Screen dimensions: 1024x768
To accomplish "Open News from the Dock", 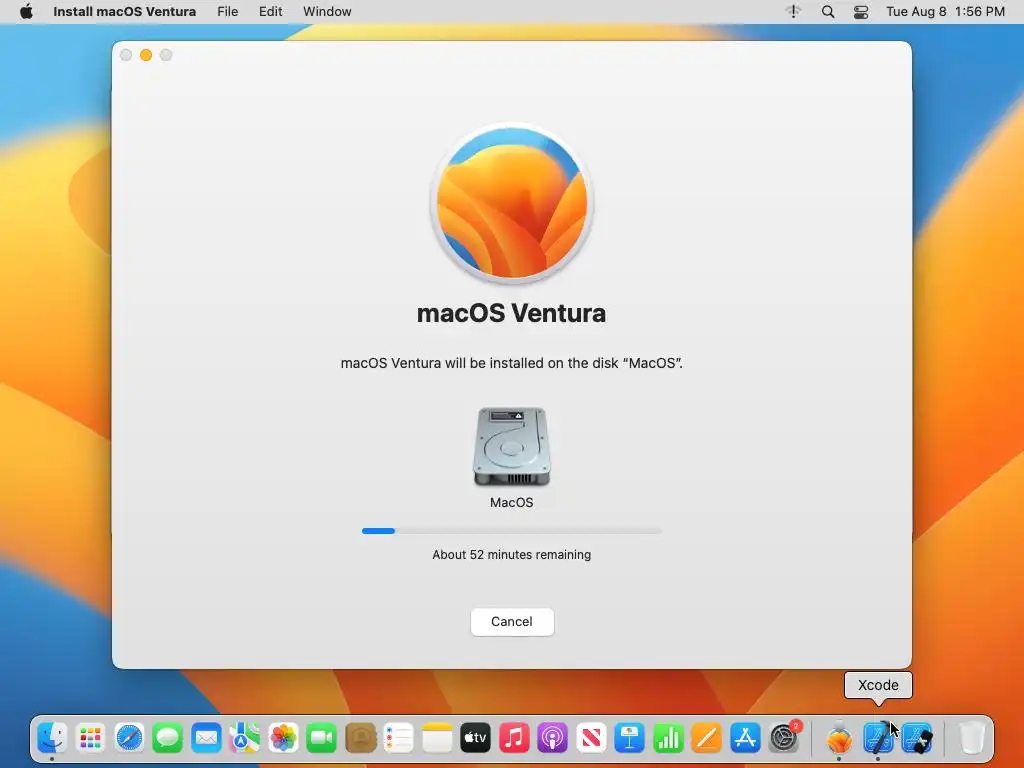I will click(591, 738).
